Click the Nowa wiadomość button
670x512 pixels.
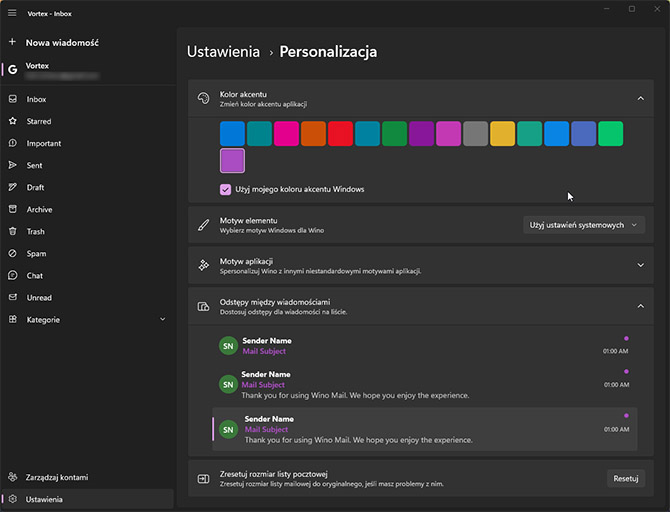coord(60,43)
